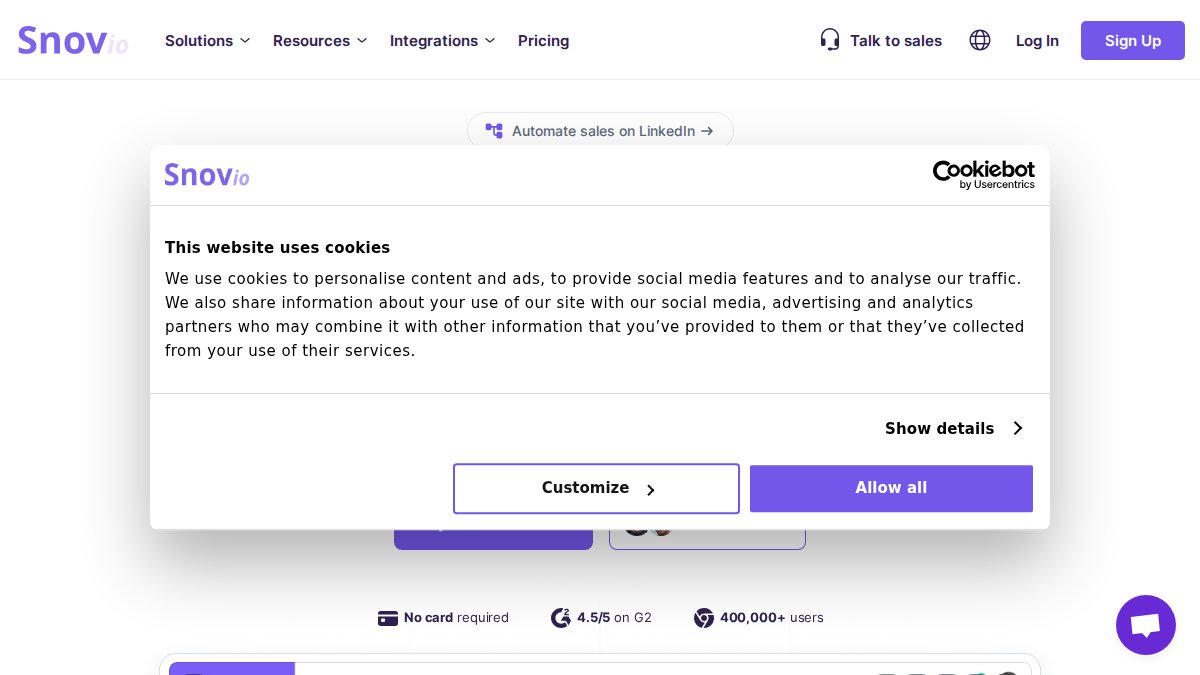This screenshot has width=1200, height=675.
Task: Click the Snov.io logo
Action: [73, 40]
